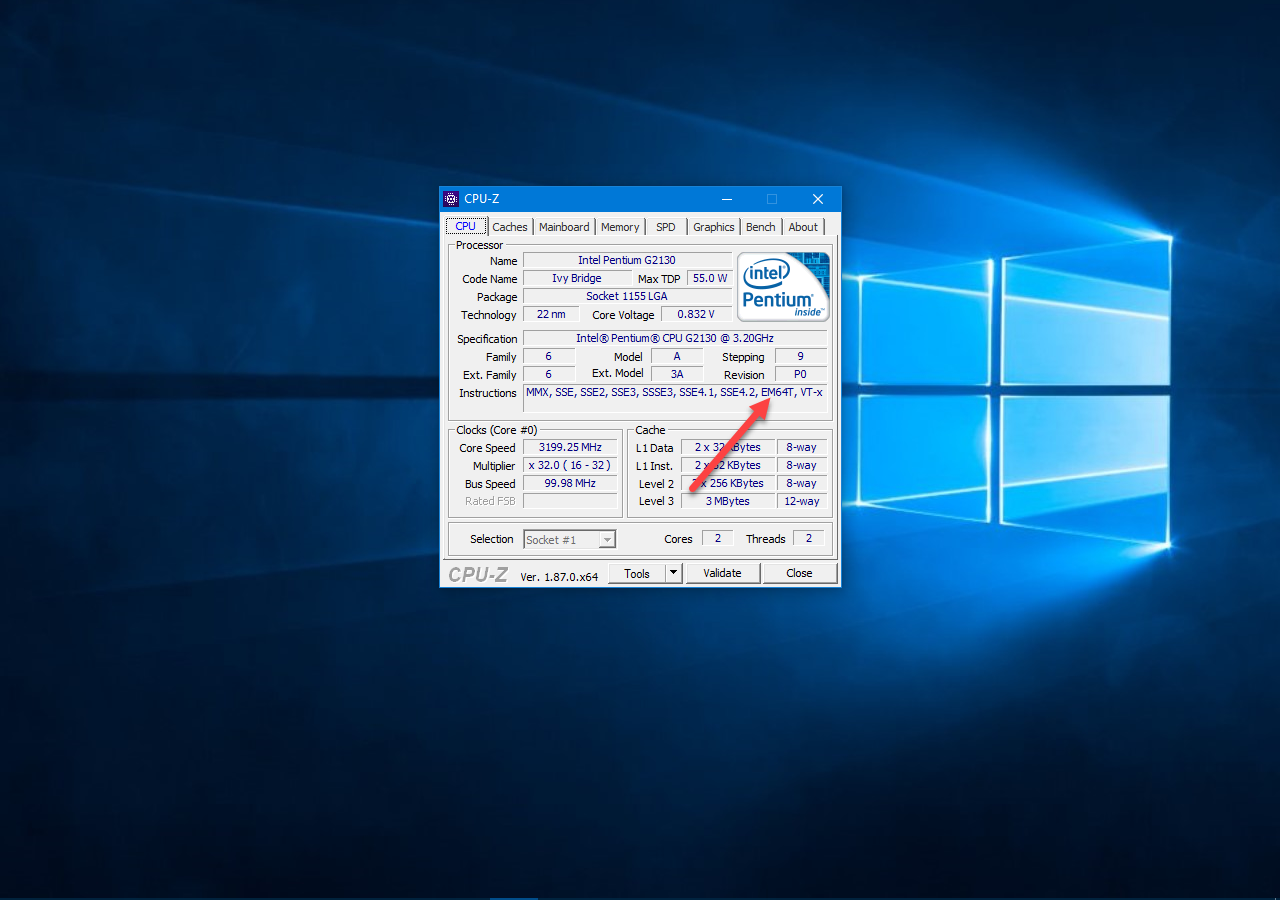Image resolution: width=1280 pixels, height=900 pixels.
Task: Click the Level 3 size 3 MBytes
Action: (728, 501)
